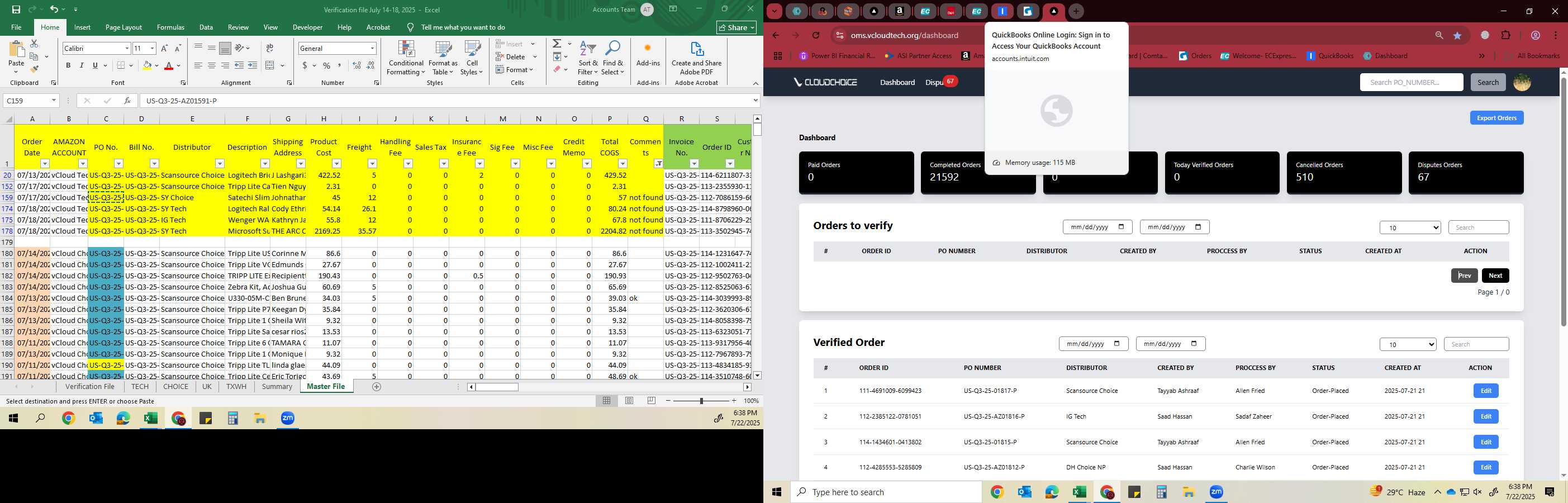Open the Formulas ribbon tab
This screenshot has width=1568, height=503.
pos(170,27)
